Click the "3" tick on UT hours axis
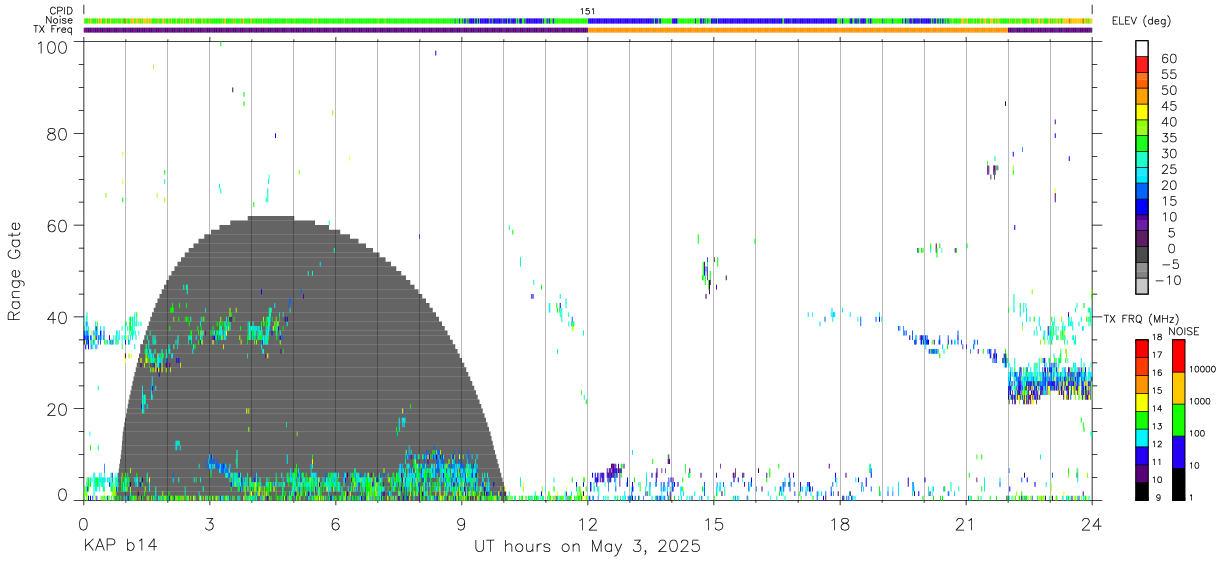The height and width of the screenshot is (567, 1228). click(x=209, y=524)
